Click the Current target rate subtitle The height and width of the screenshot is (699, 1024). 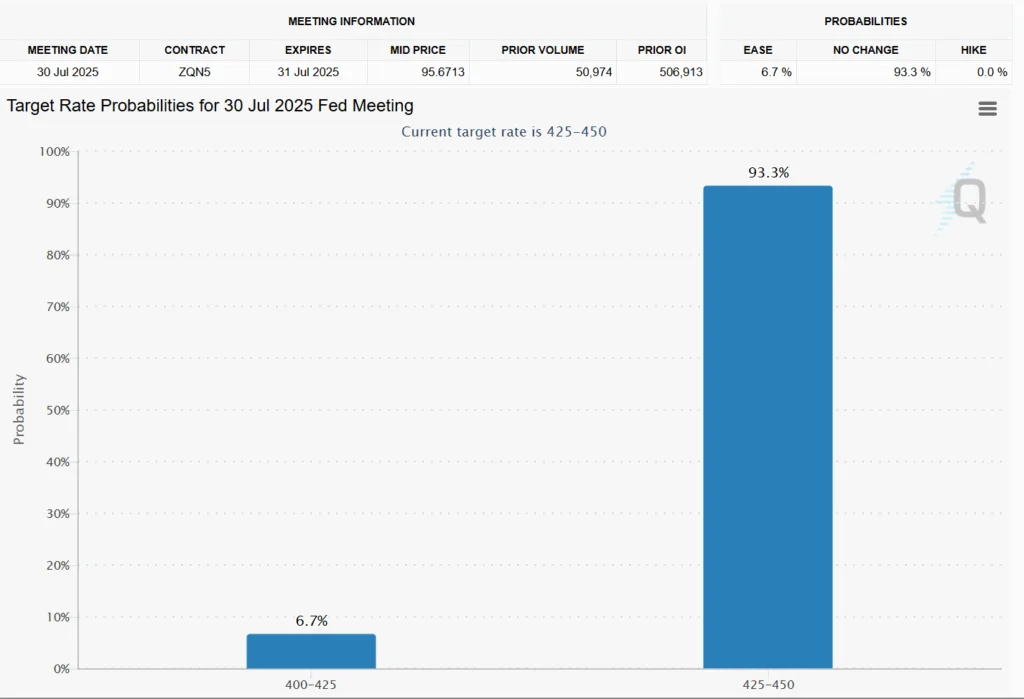pos(503,132)
